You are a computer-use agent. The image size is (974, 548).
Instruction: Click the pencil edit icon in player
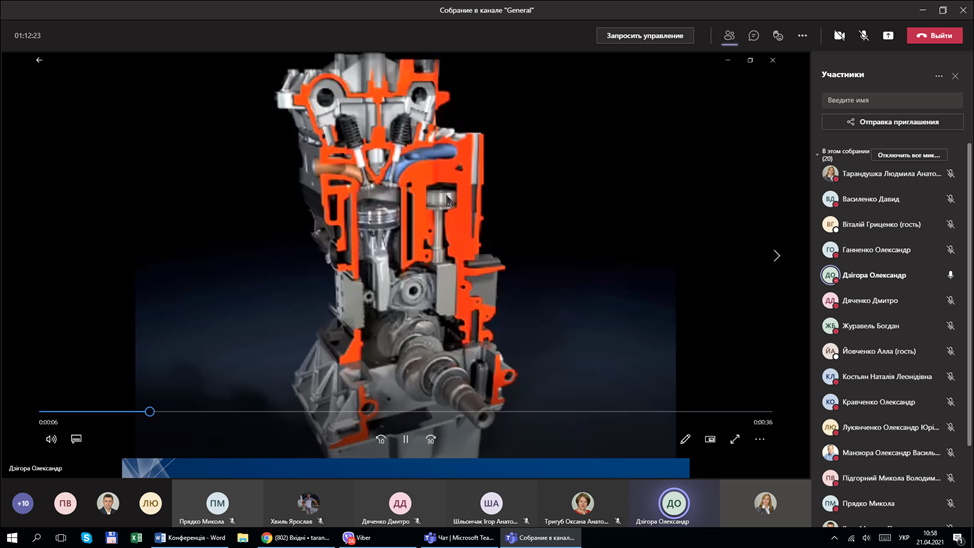[685, 439]
